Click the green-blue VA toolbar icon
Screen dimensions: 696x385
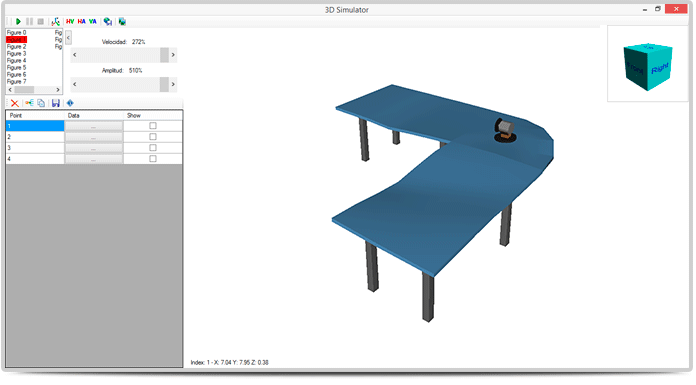92,21
